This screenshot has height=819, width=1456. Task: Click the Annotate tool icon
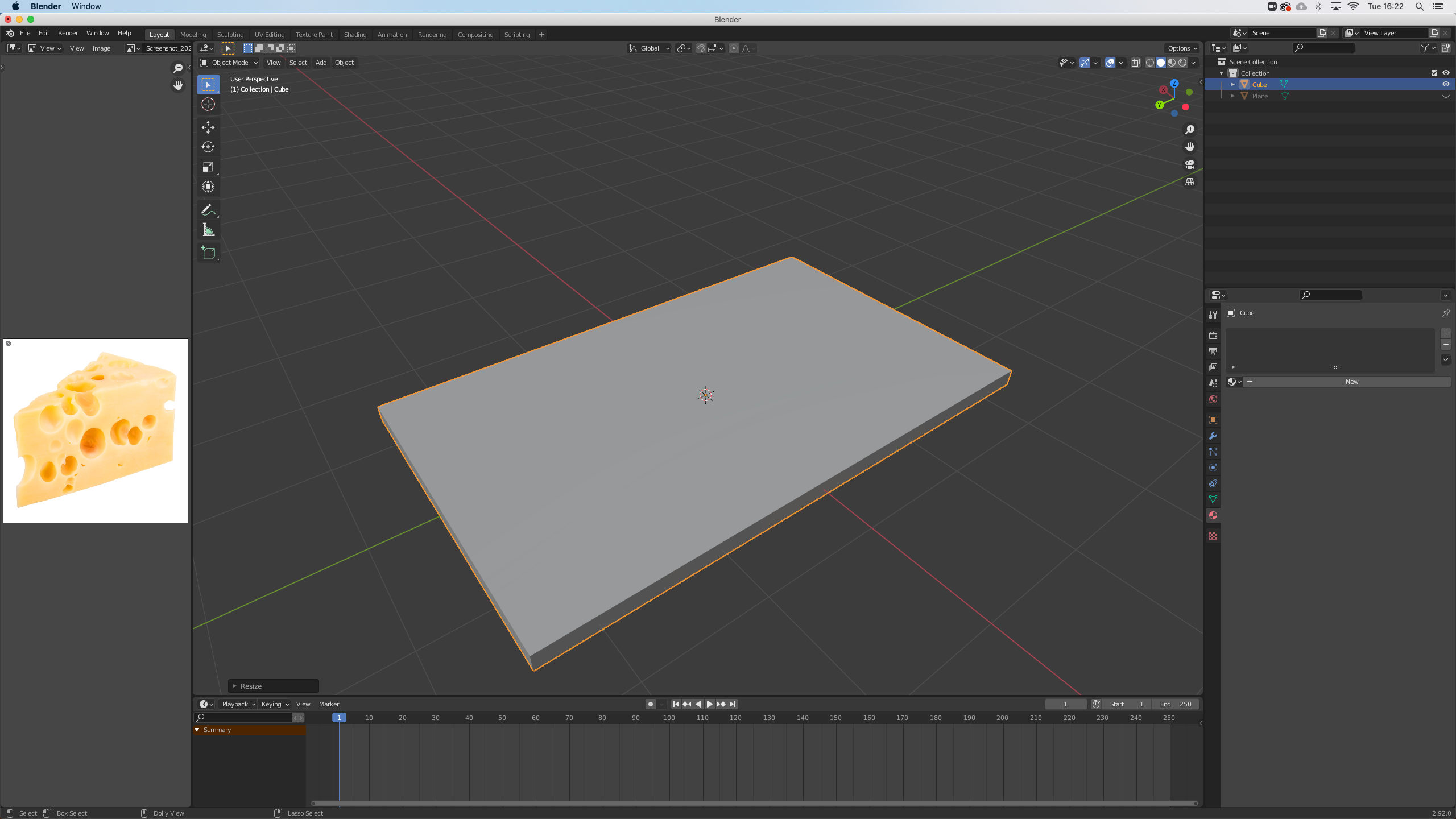click(208, 210)
